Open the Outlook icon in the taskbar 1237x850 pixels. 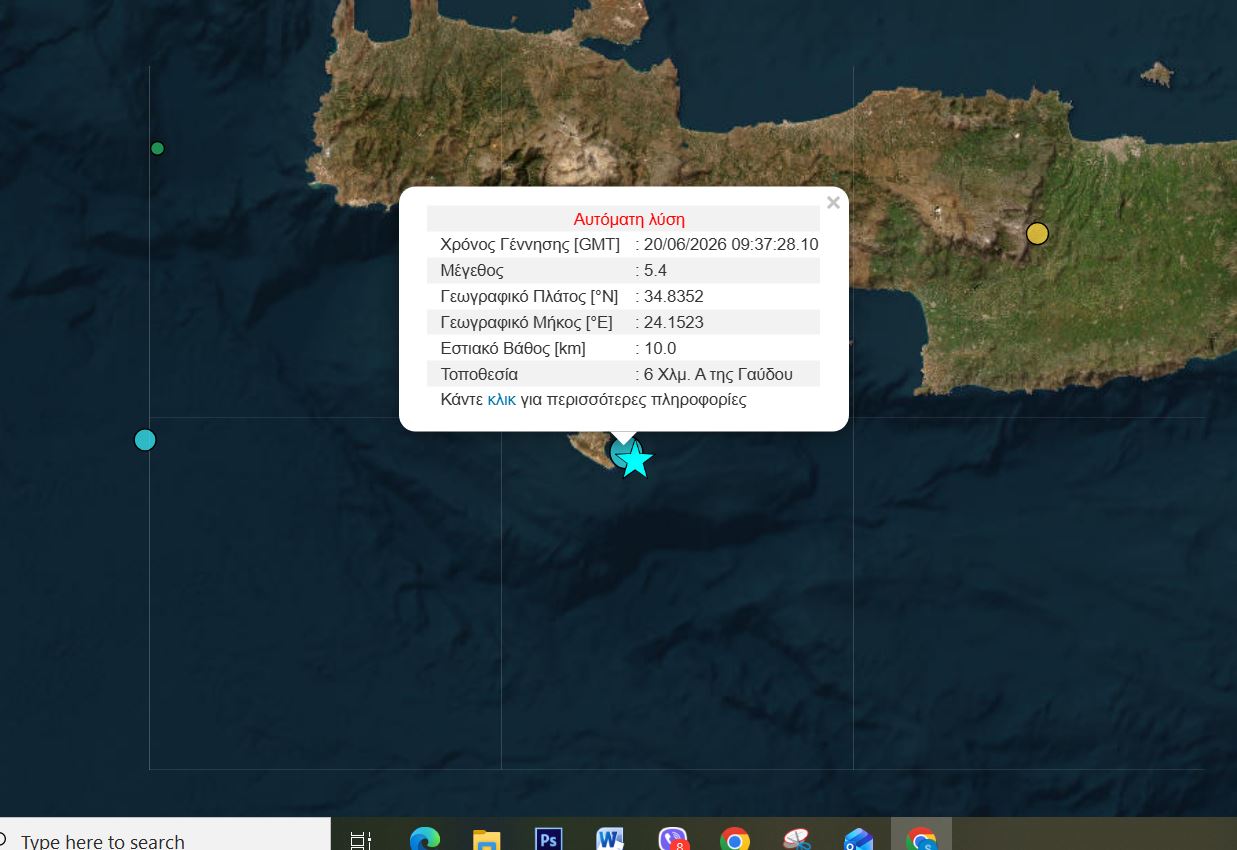coord(859,839)
